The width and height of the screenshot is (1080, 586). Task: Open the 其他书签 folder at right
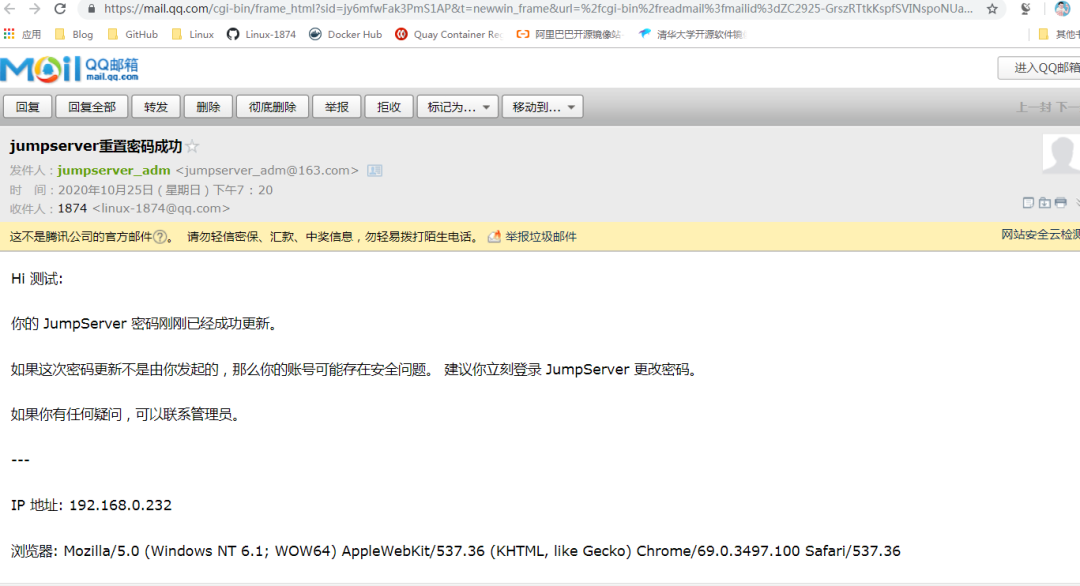pos(1059,34)
